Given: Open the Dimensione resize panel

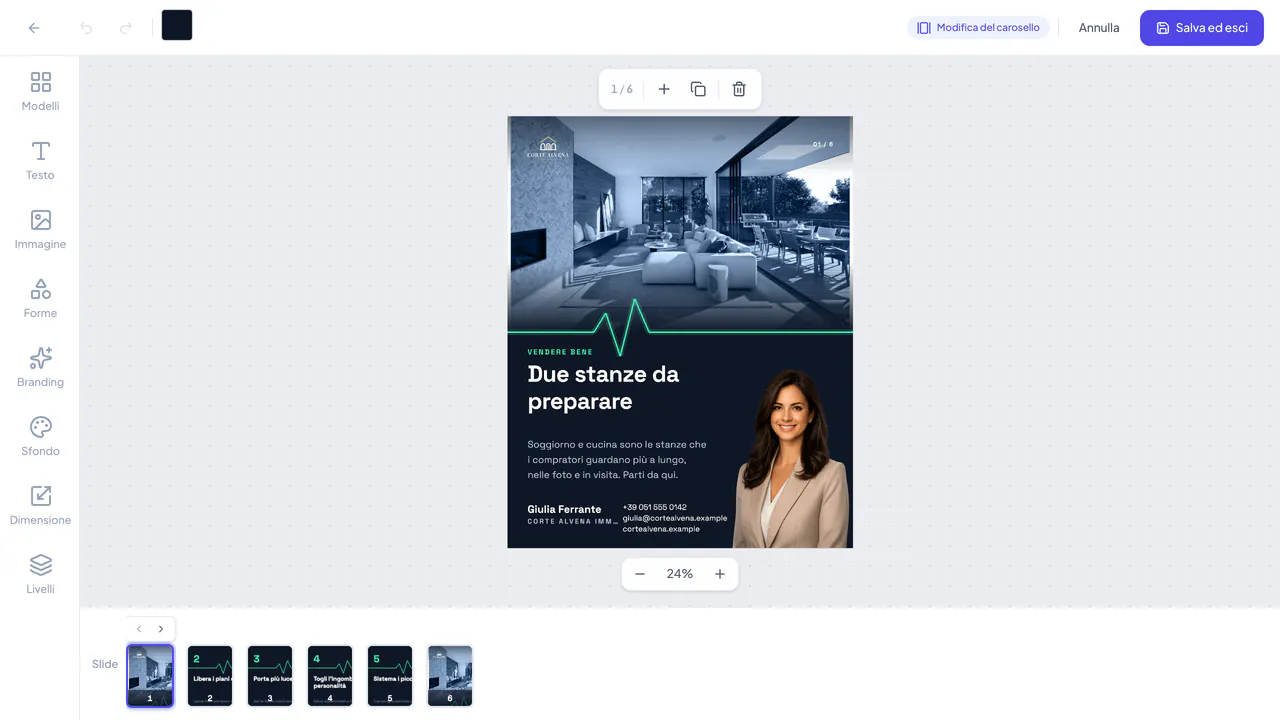Looking at the screenshot, I should (x=40, y=505).
